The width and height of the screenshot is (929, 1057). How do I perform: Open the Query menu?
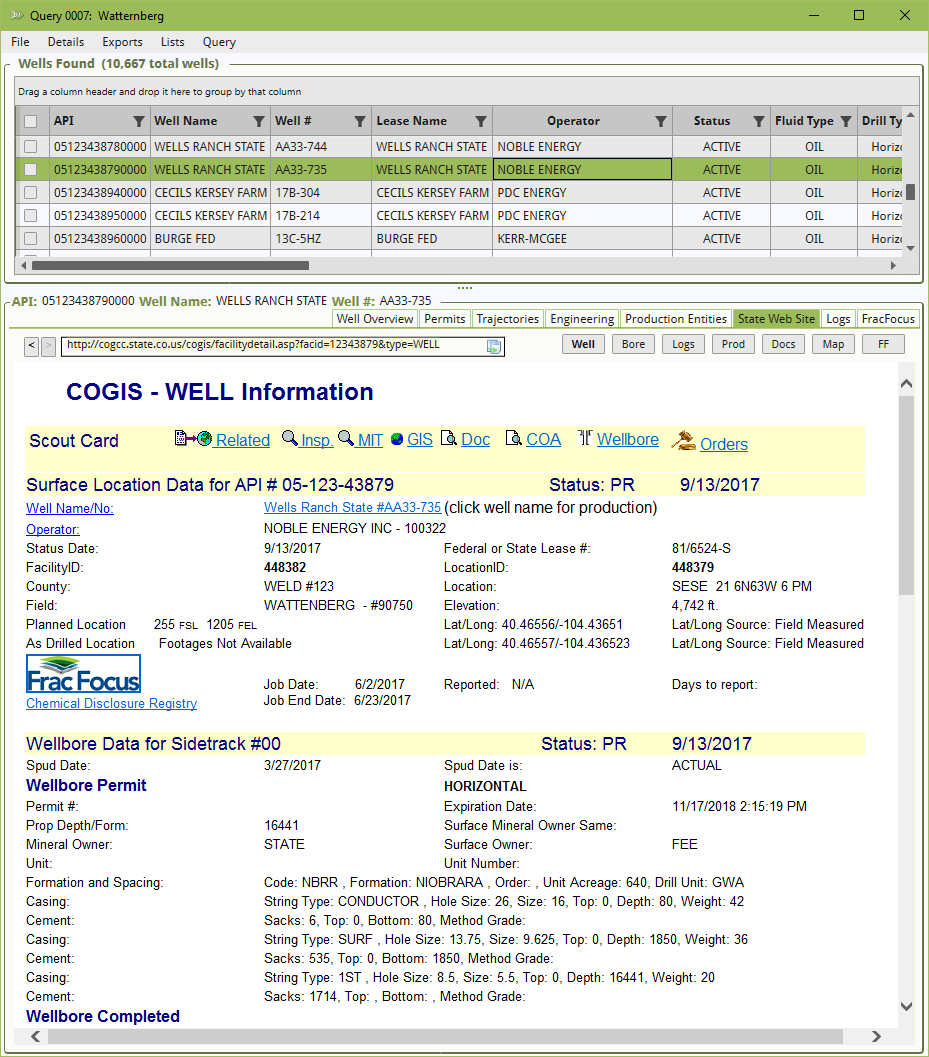click(x=219, y=42)
